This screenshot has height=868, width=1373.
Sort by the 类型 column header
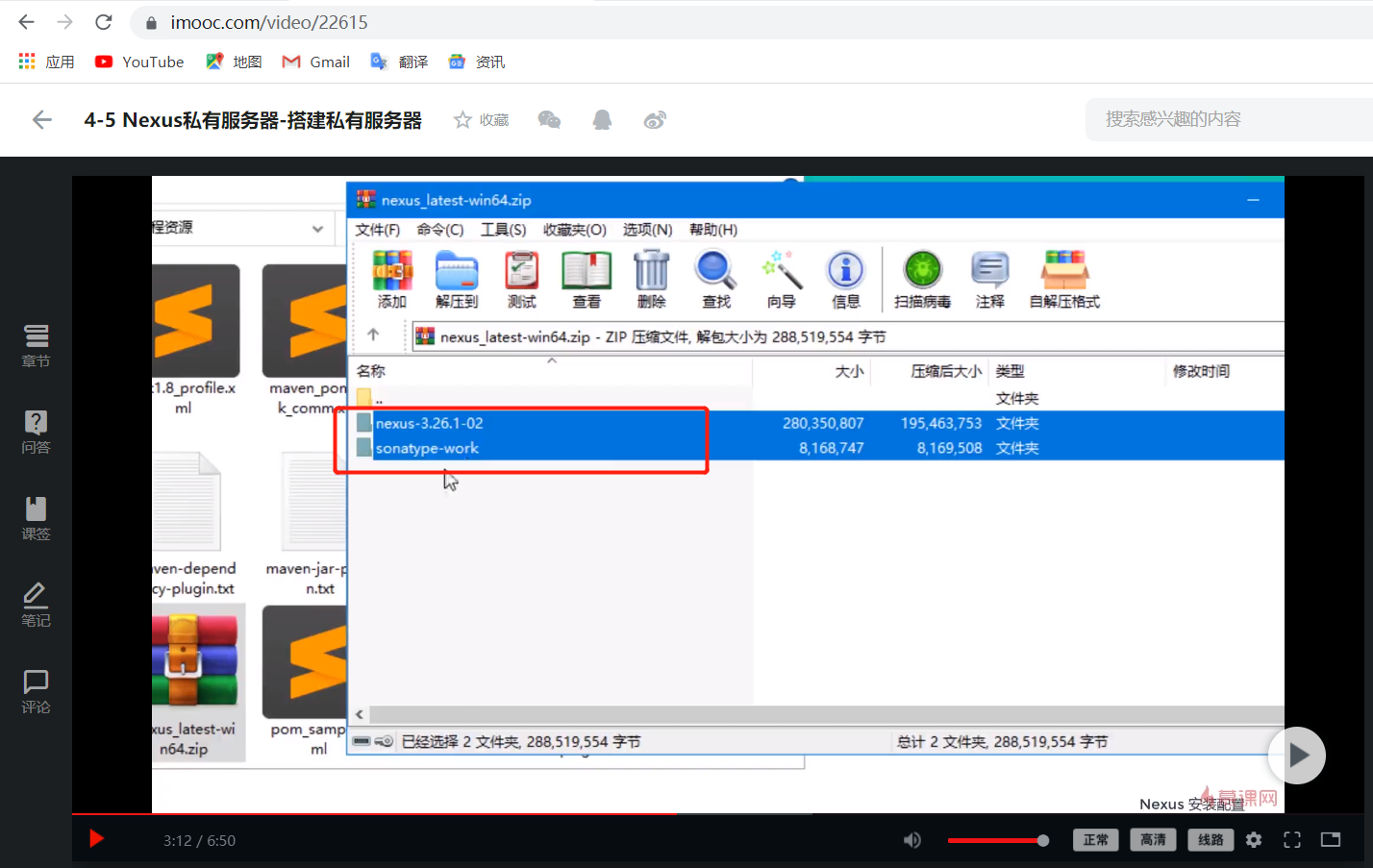point(1078,371)
